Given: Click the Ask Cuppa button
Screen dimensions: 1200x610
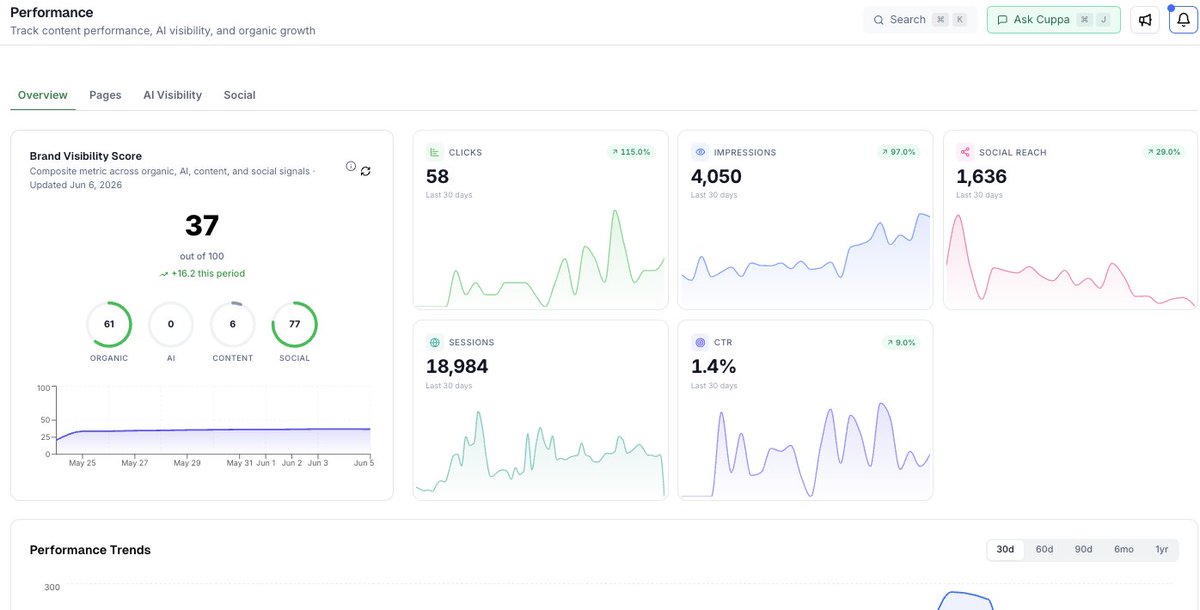Looking at the screenshot, I should (1054, 20).
